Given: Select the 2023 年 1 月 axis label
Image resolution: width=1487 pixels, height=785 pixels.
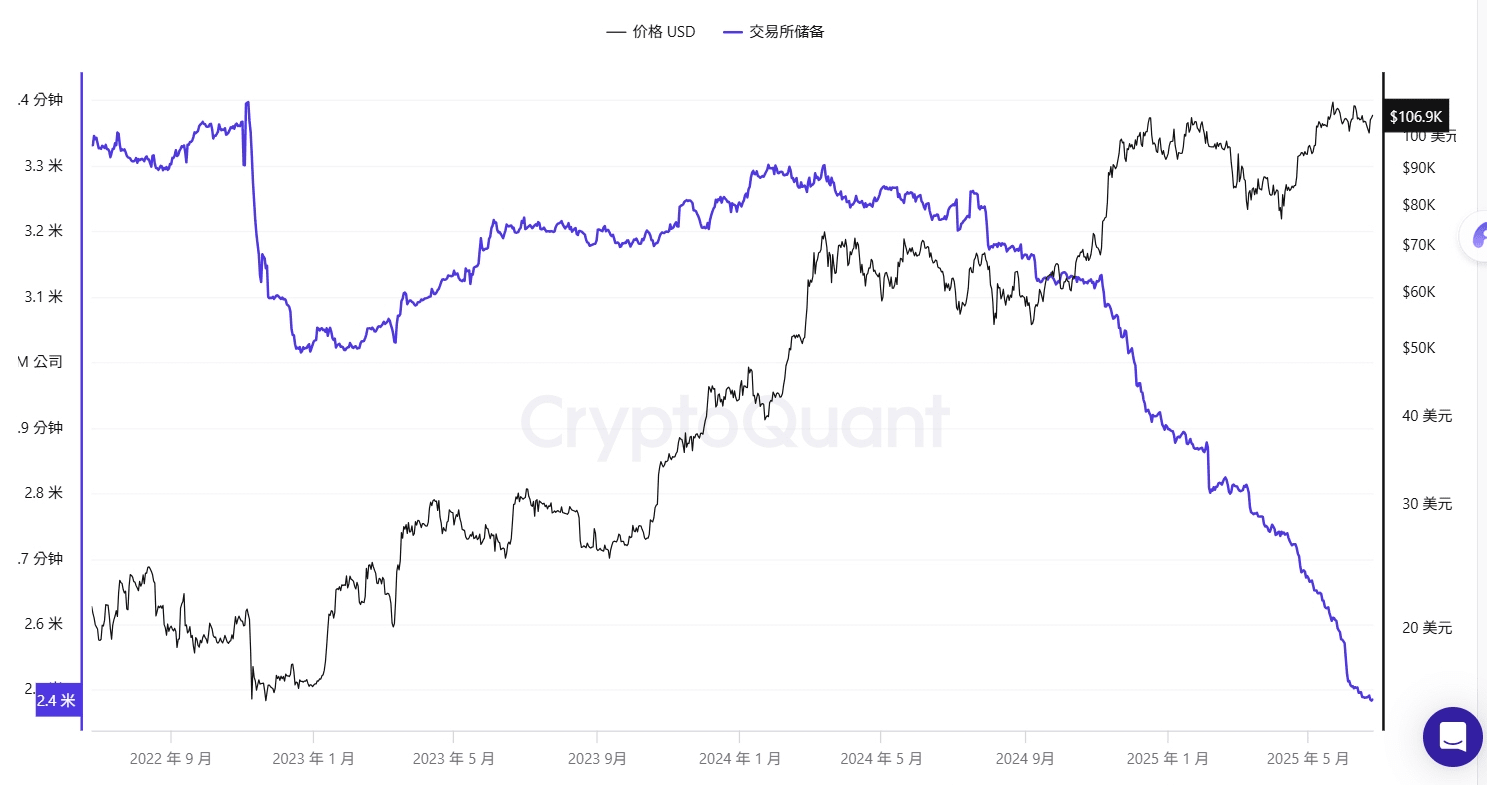Looking at the screenshot, I should tap(313, 758).
